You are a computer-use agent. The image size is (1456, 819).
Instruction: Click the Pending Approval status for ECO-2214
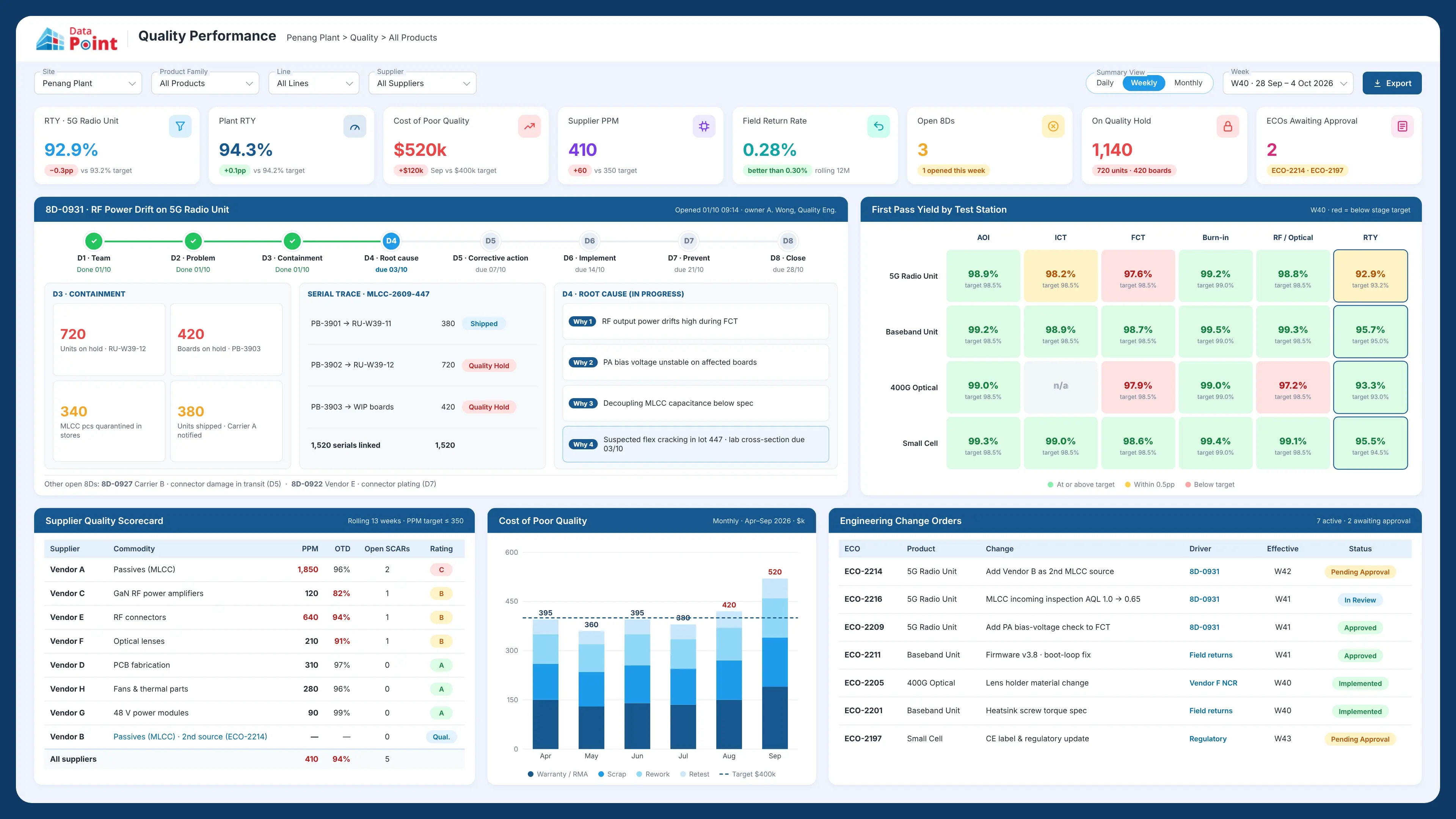tap(1360, 572)
